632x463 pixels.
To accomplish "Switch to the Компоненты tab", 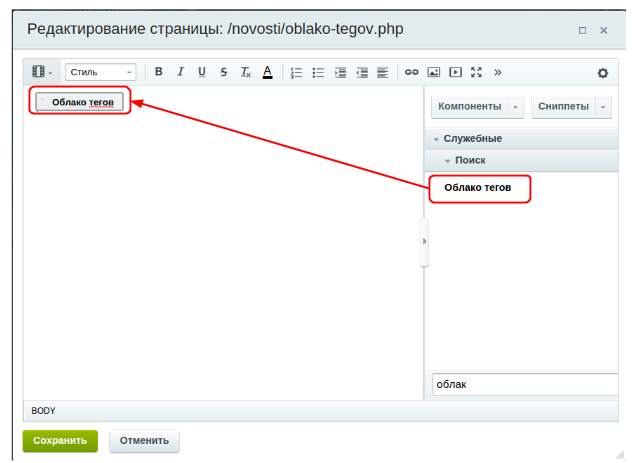I will point(469,106).
